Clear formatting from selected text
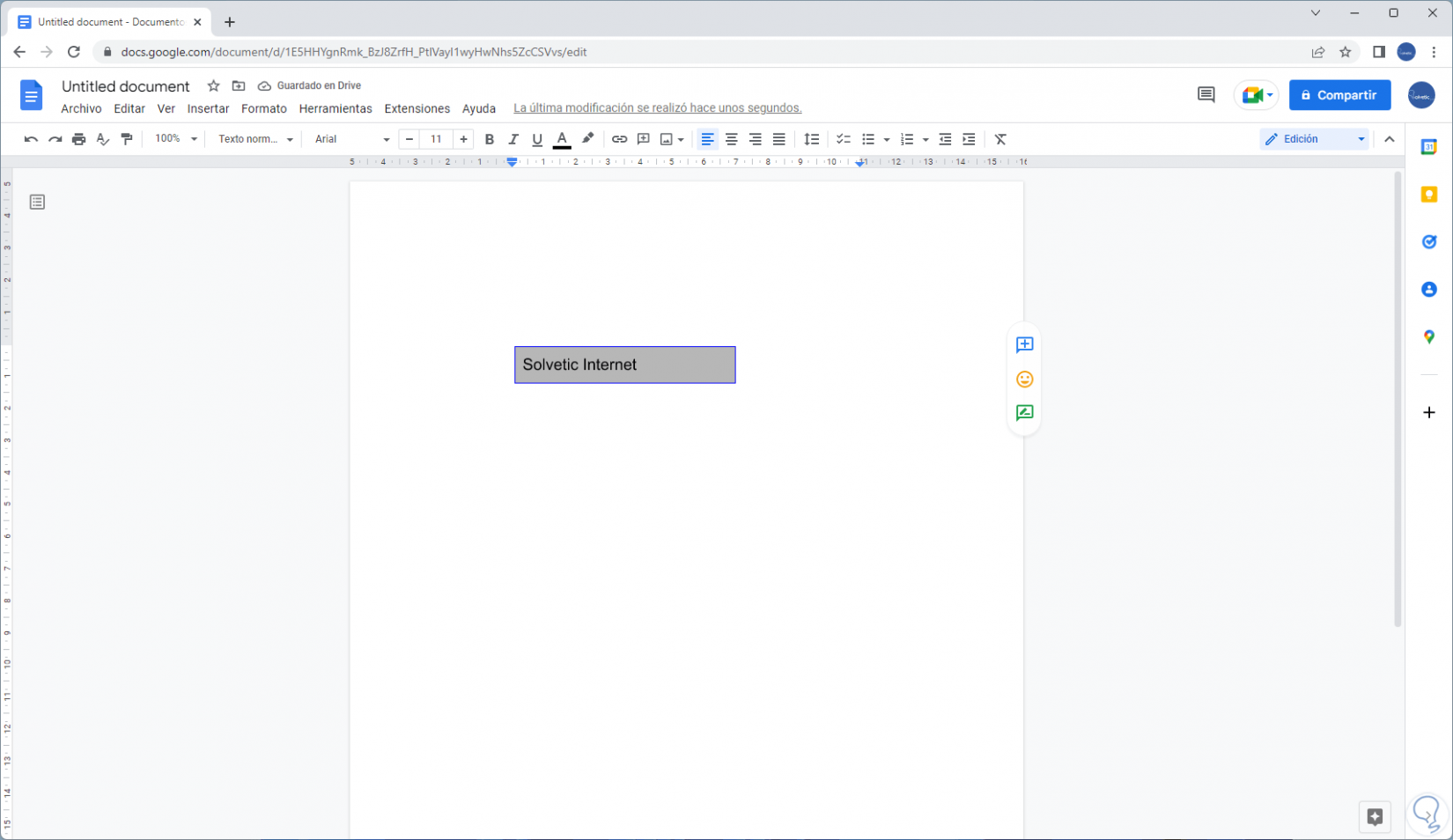The width and height of the screenshot is (1453, 840). click(x=1000, y=139)
